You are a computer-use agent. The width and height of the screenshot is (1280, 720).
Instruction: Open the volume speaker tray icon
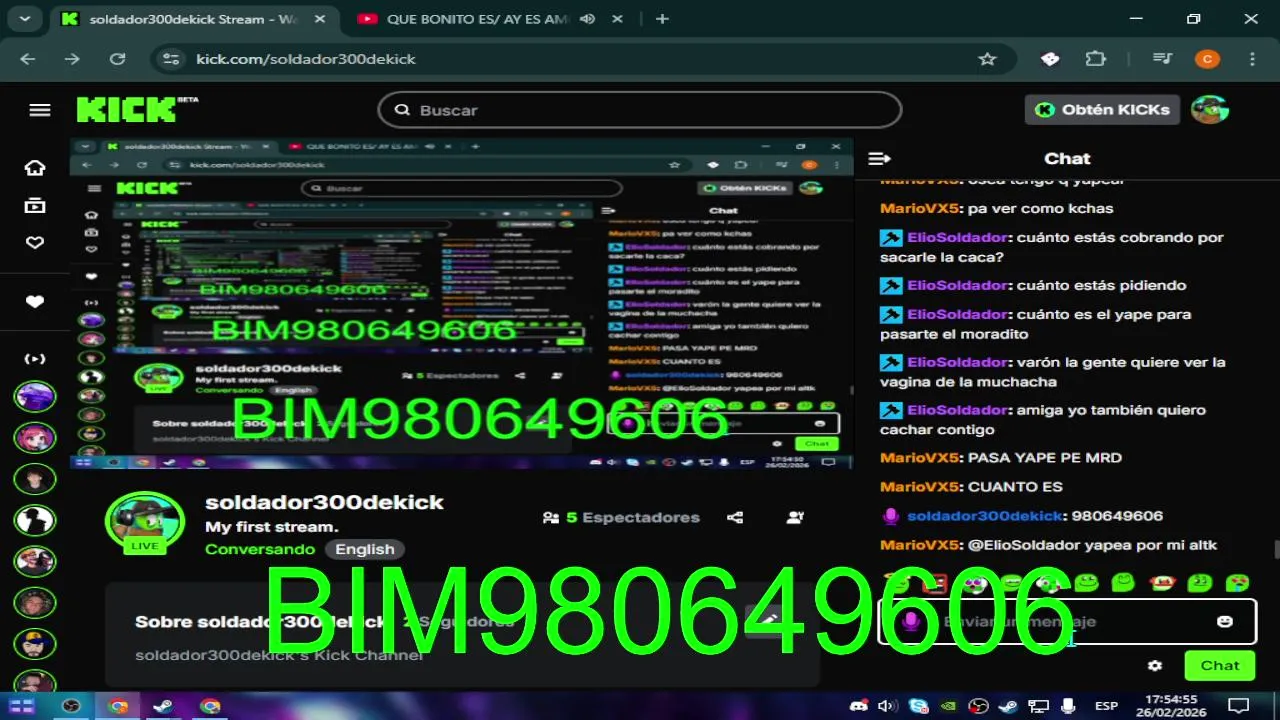point(886,706)
